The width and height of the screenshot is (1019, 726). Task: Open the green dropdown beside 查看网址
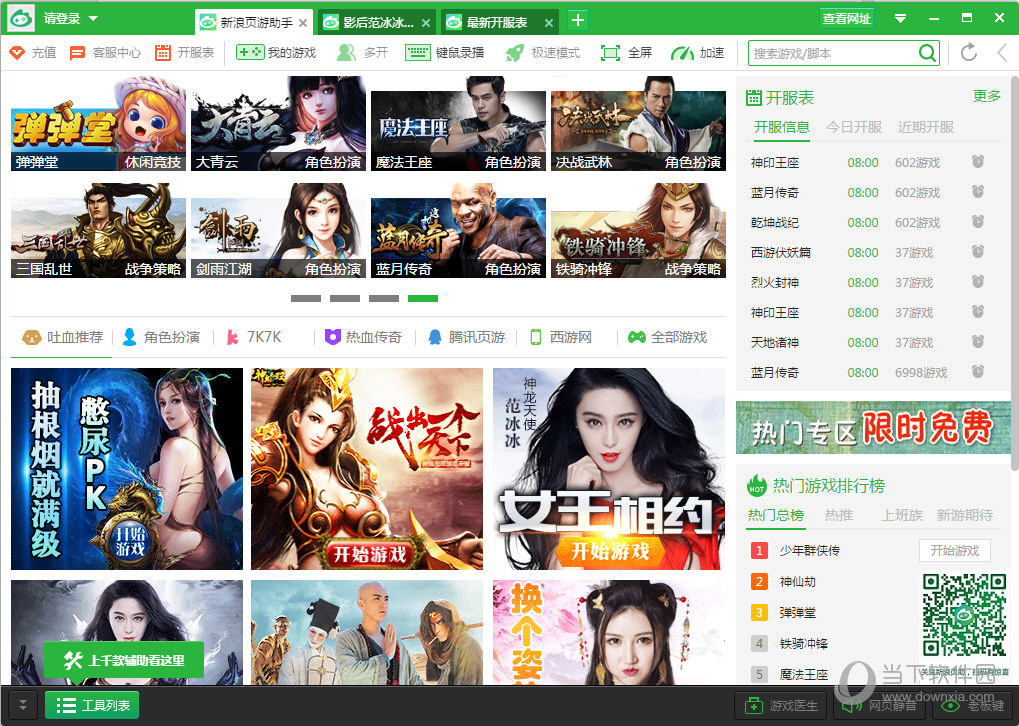tap(900, 17)
